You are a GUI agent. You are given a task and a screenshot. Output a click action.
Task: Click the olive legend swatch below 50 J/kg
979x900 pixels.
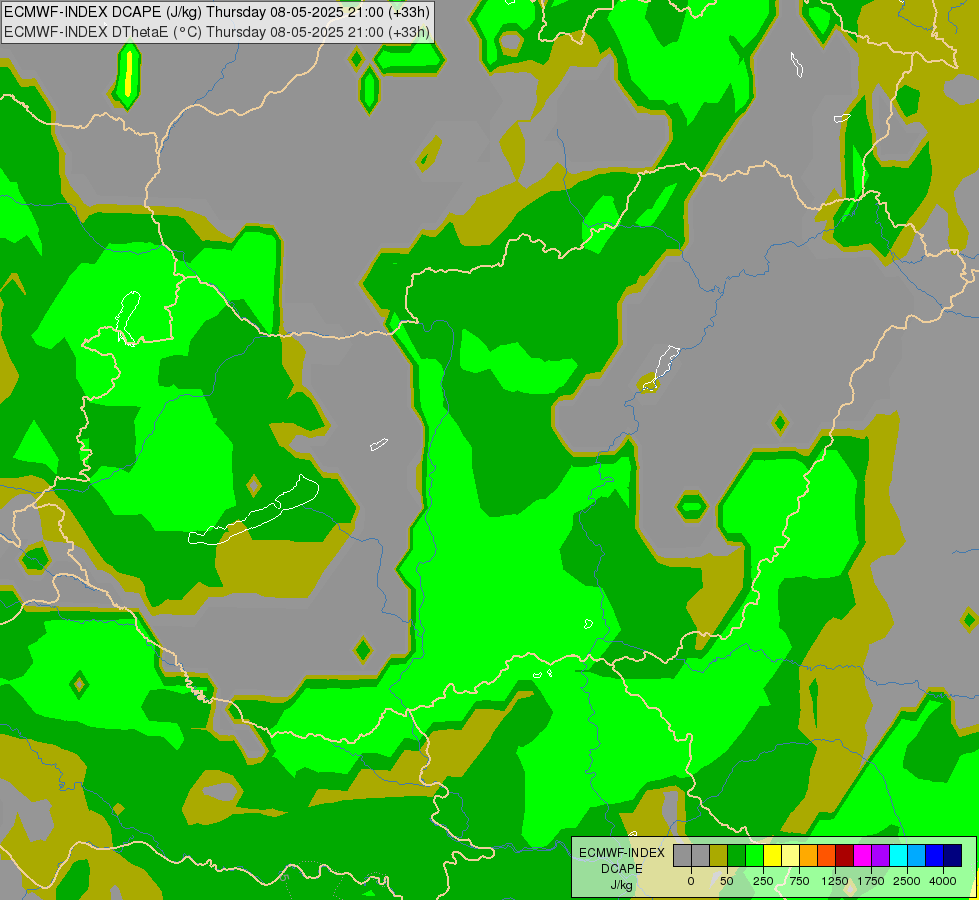(x=719, y=855)
